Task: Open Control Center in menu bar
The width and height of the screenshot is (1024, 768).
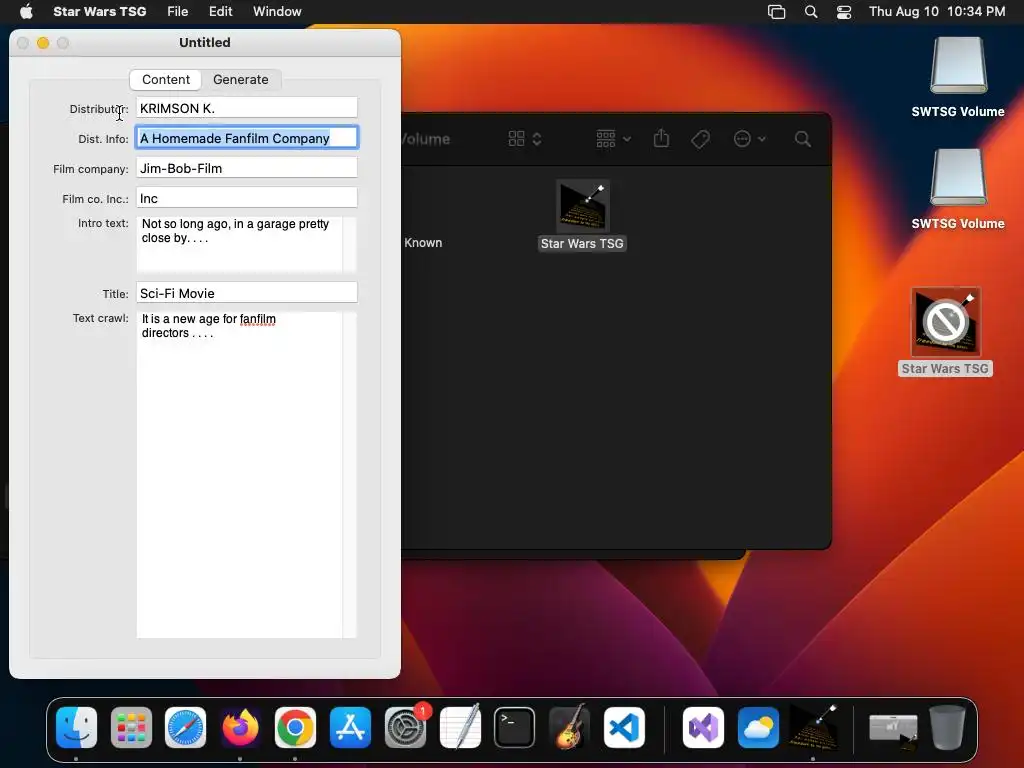Action: click(844, 11)
